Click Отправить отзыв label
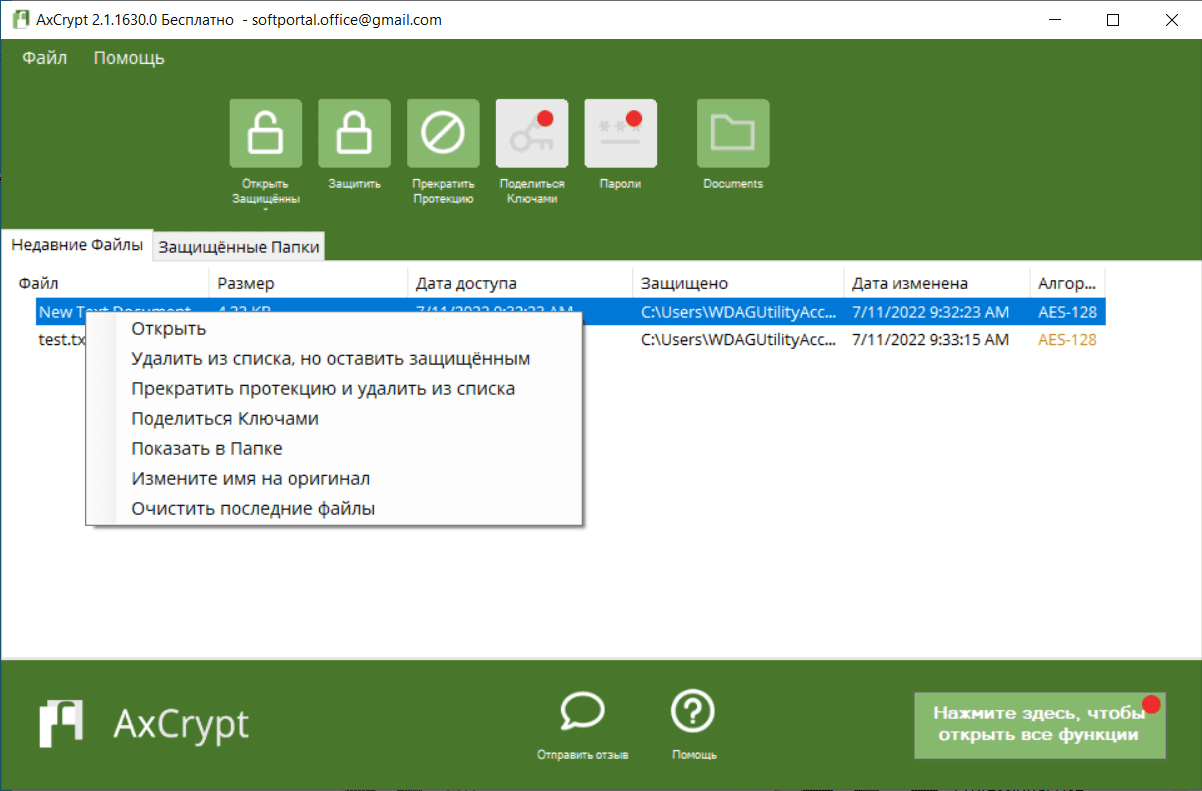1202x791 pixels. coord(582,755)
